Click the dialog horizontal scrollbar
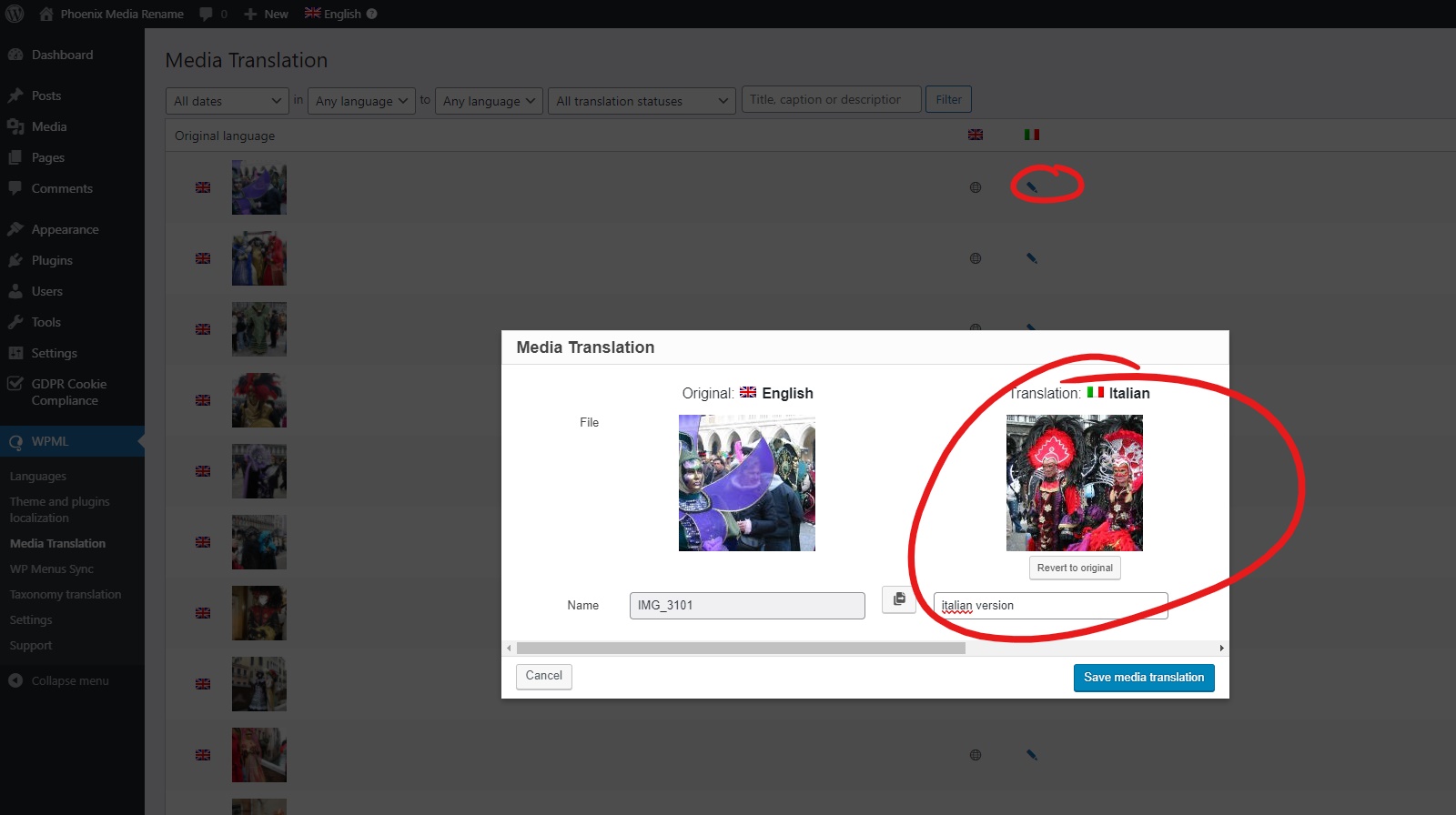This screenshot has height=815, width=1456. click(741, 649)
